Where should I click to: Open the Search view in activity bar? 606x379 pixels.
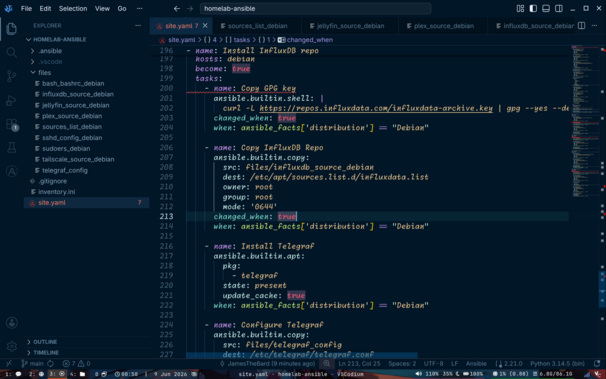click(x=12, y=52)
